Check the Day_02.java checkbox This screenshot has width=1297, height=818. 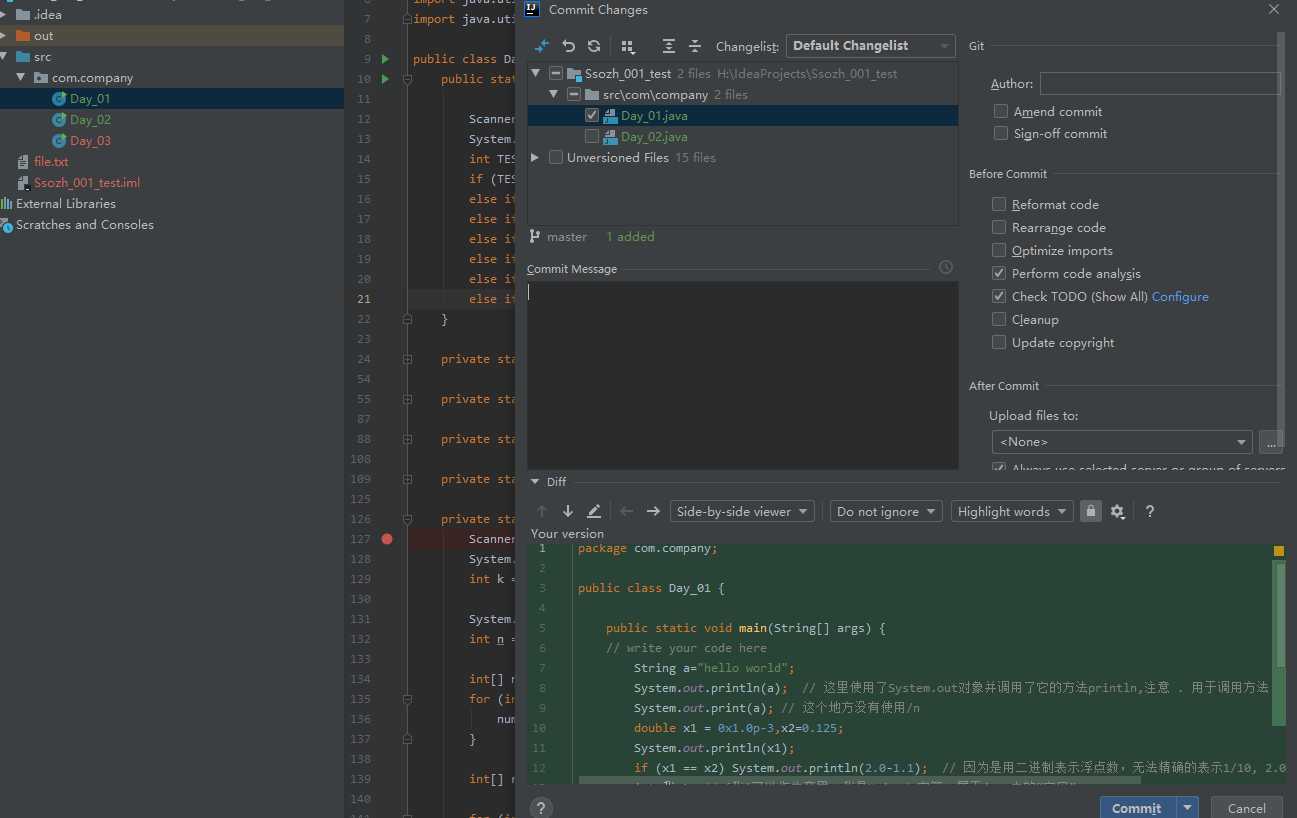coord(592,136)
